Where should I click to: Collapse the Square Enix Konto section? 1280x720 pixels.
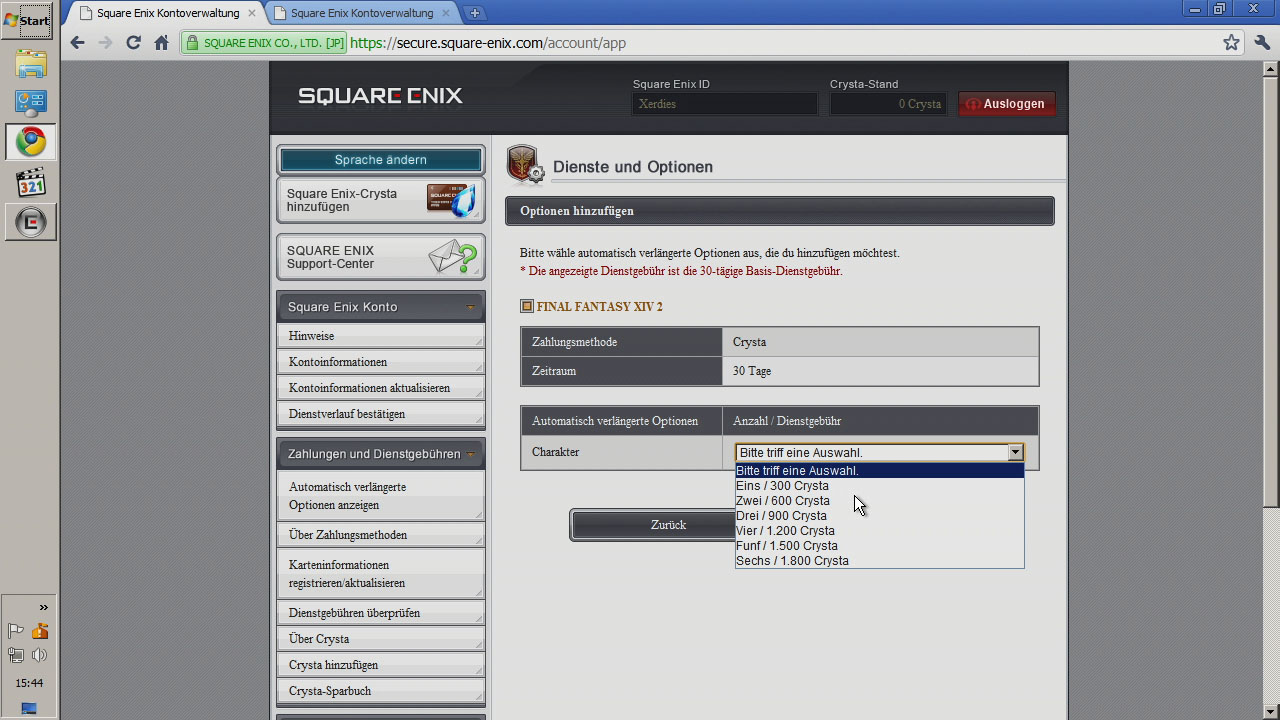click(470, 307)
